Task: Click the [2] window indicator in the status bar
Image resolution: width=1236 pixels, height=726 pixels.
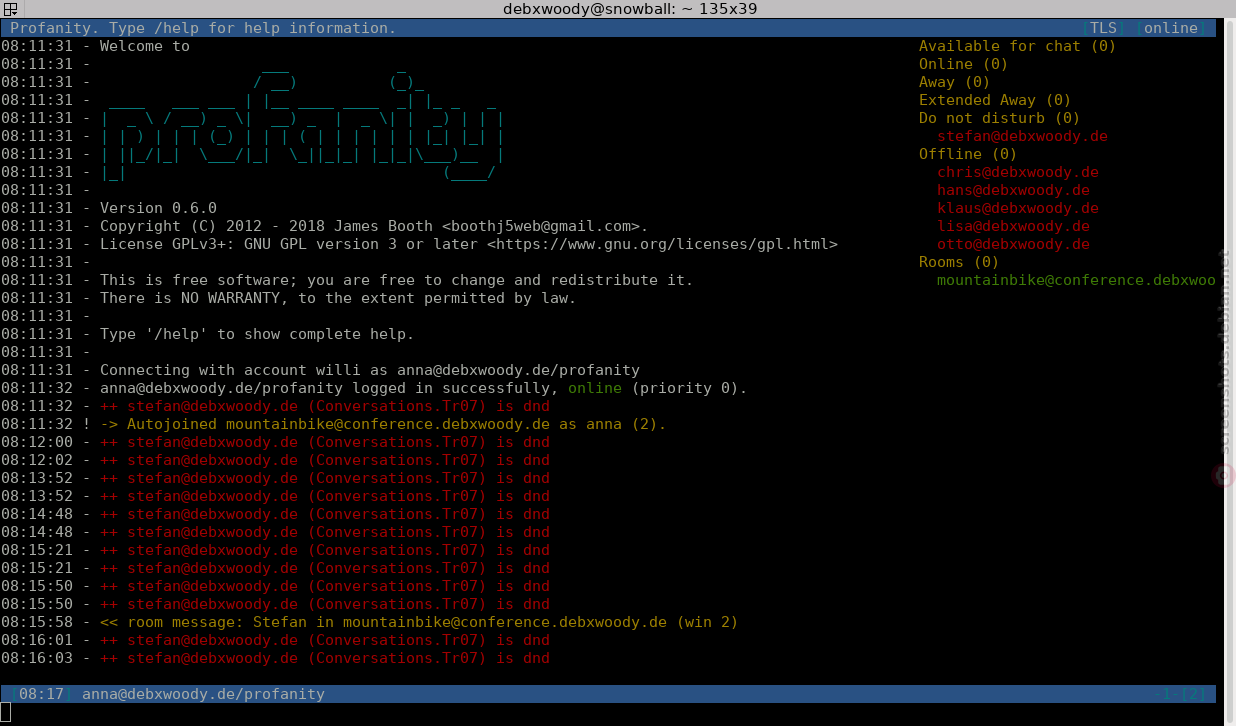Action: click(x=1193, y=694)
